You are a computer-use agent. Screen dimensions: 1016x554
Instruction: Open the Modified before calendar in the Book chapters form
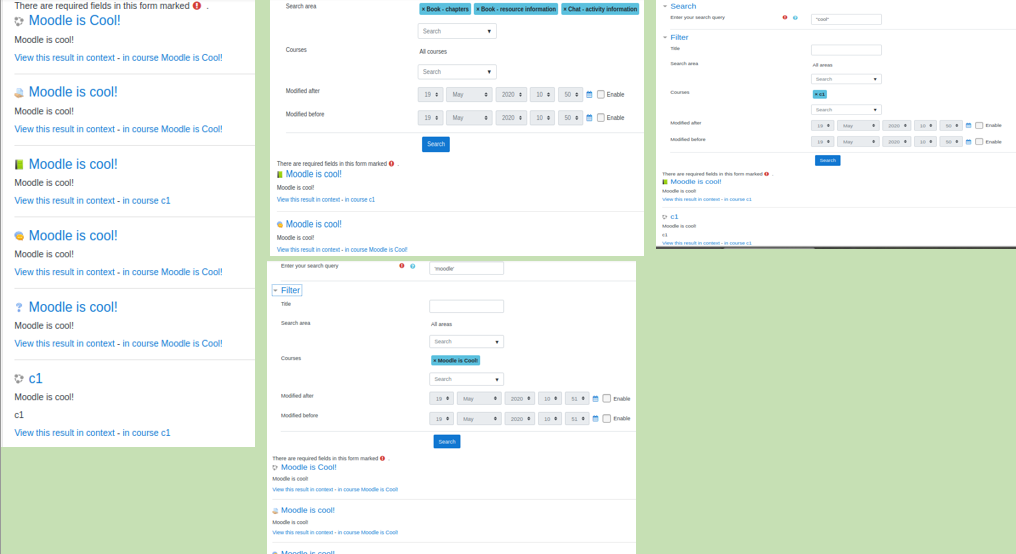point(589,118)
